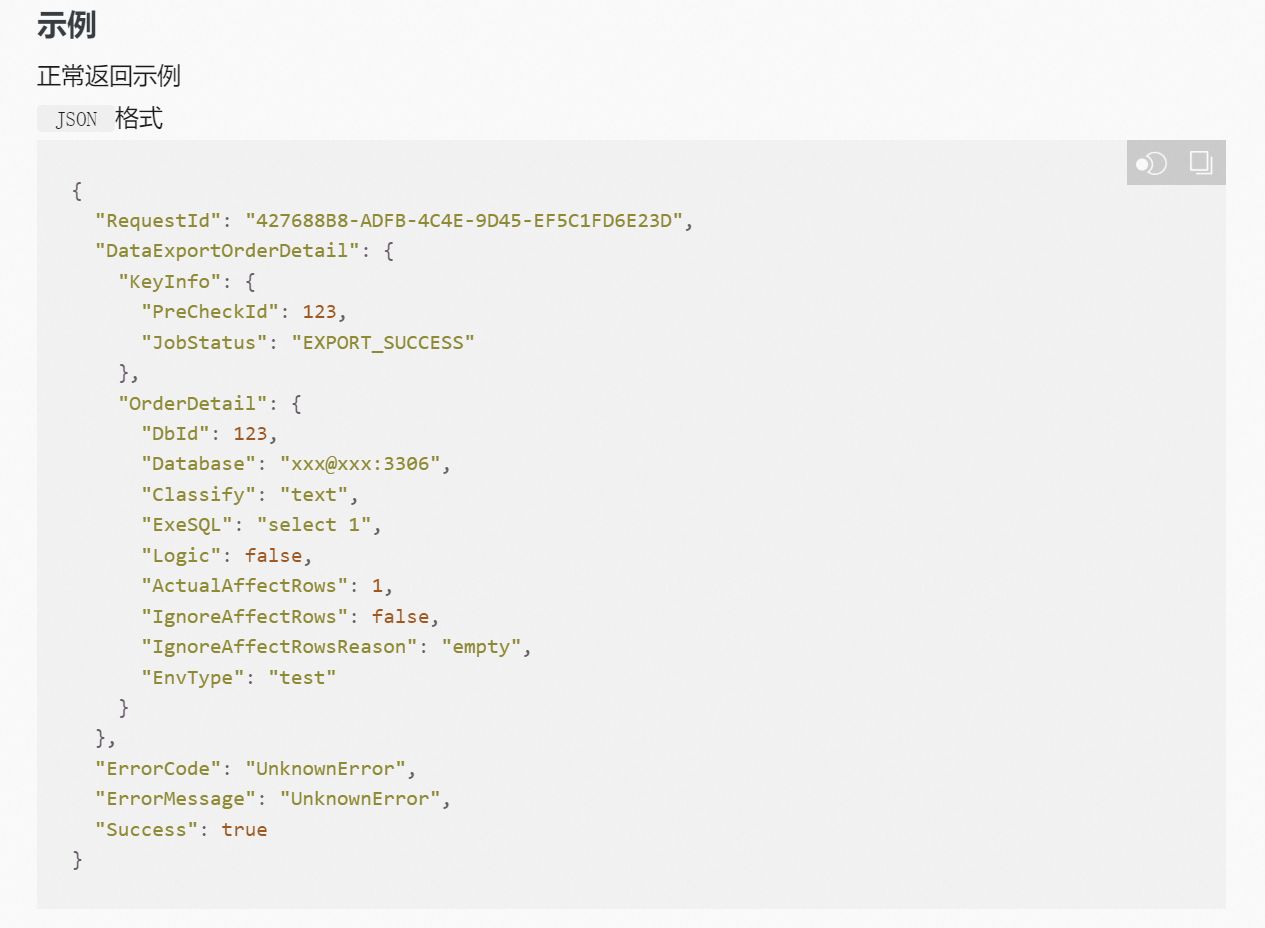Click the "select 1" ExeSQL value
This screenshot has height=928, width=1265.
tap(314, 525)
